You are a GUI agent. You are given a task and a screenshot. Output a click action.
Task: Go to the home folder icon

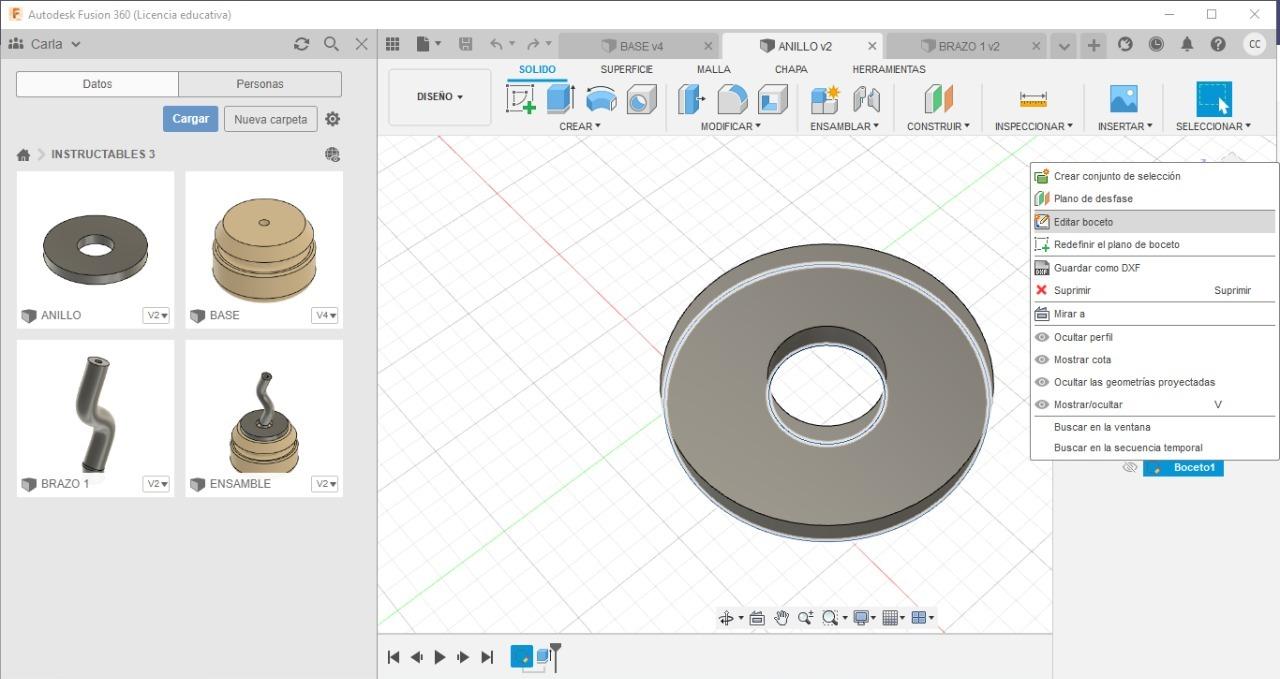coord(23,155)
